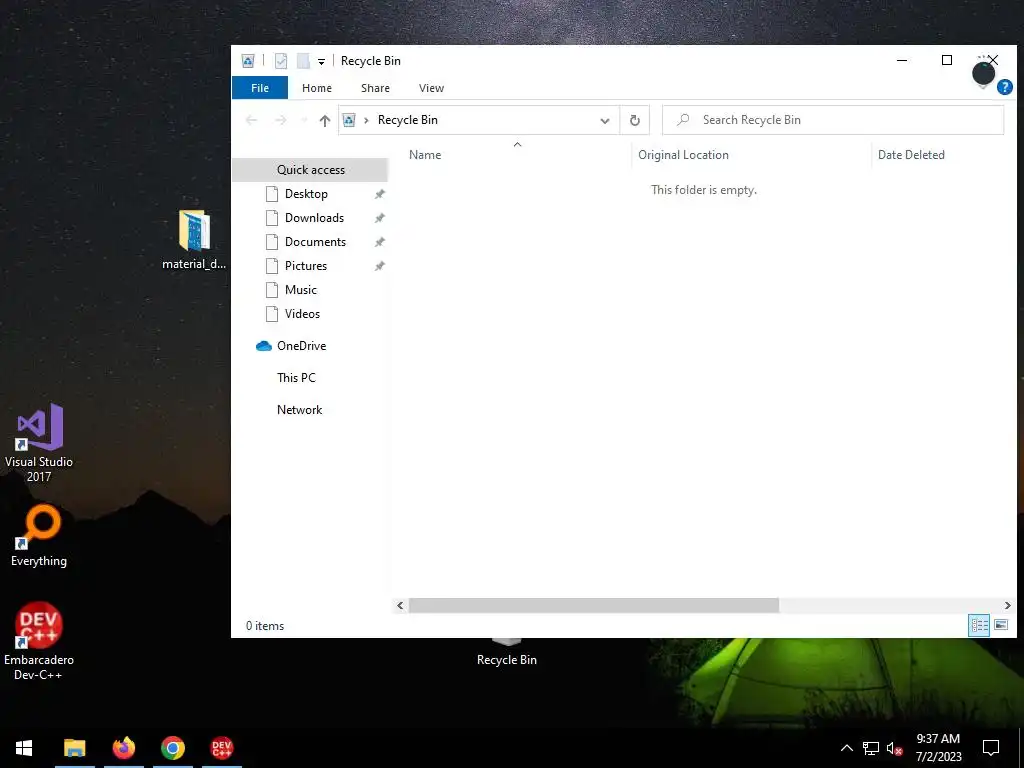This screenshot has height=768, width=1024.
Task: Minimize the Recycle Bin window
Action: click(x=902, y=60)
